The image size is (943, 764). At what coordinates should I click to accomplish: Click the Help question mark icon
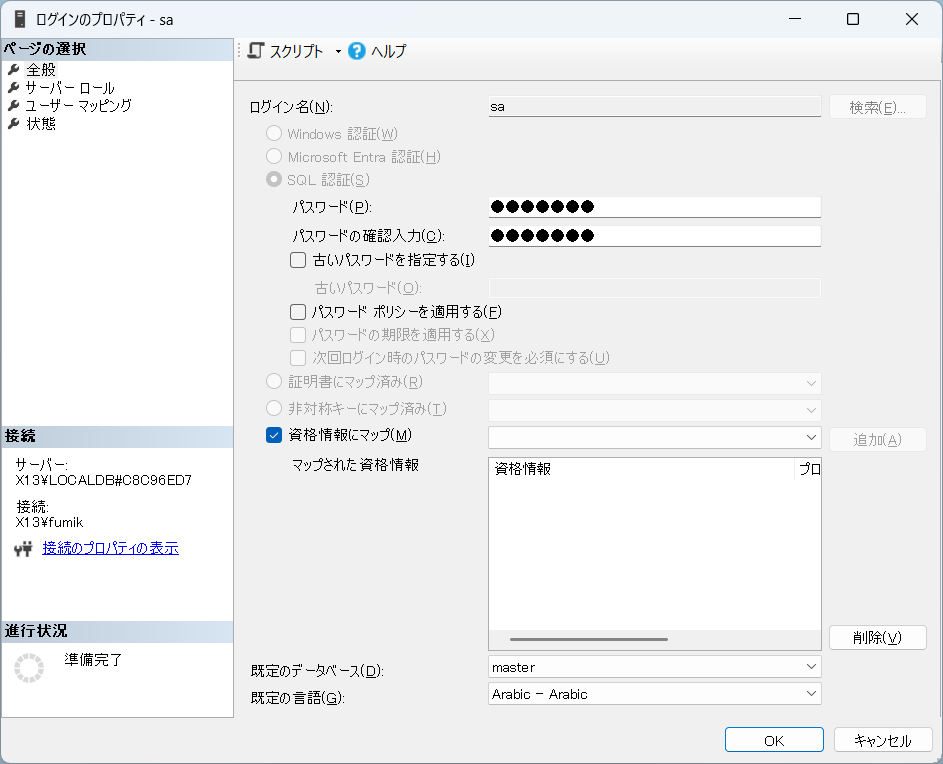click(x=357, y=51)
